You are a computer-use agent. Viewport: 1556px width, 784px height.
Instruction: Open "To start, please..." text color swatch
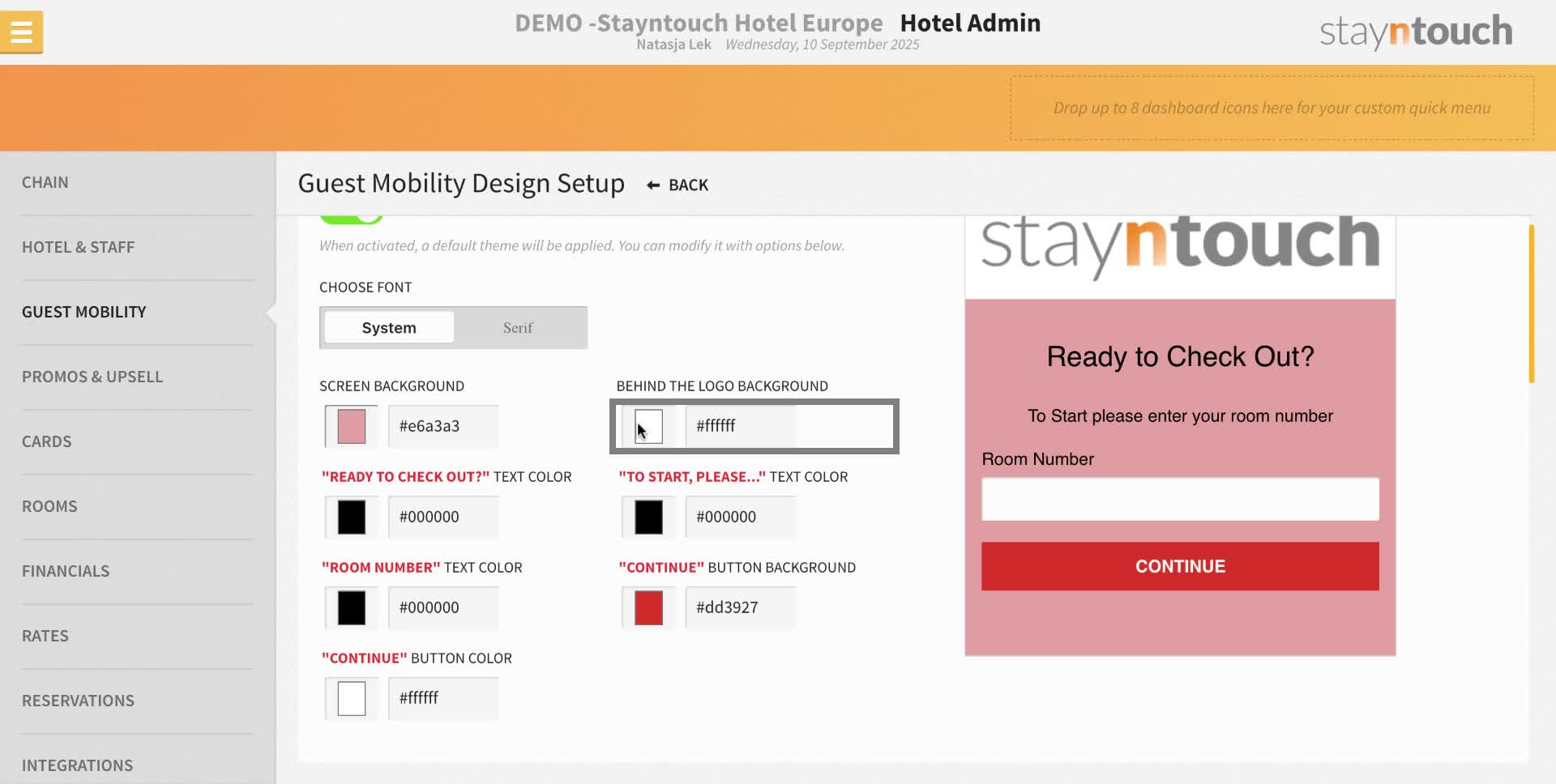pyautogui.click(x=648, y=517)
